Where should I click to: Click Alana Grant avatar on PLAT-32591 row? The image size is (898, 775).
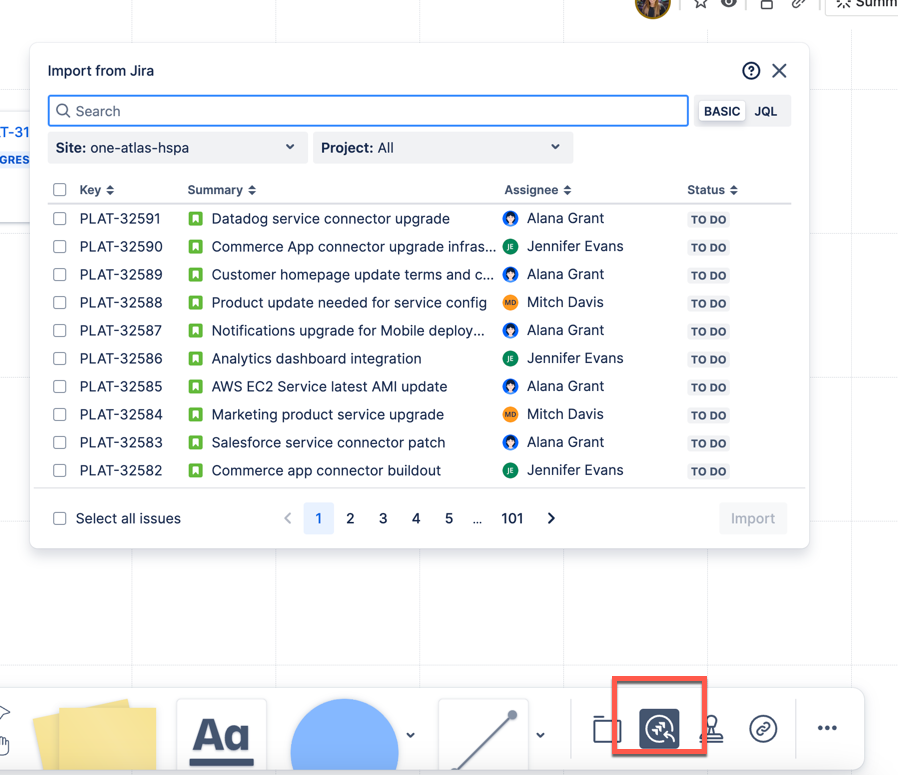tap(510, 219)
